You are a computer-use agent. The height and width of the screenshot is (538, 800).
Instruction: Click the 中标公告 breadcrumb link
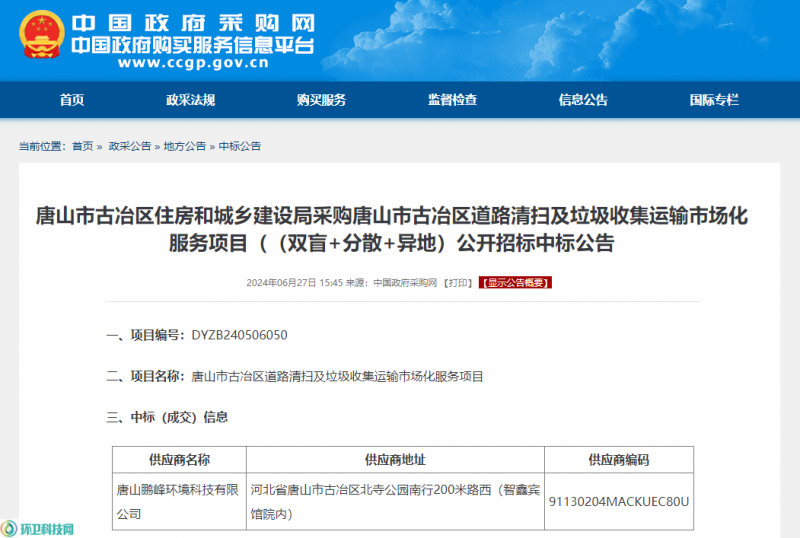[x=240, y=146]
